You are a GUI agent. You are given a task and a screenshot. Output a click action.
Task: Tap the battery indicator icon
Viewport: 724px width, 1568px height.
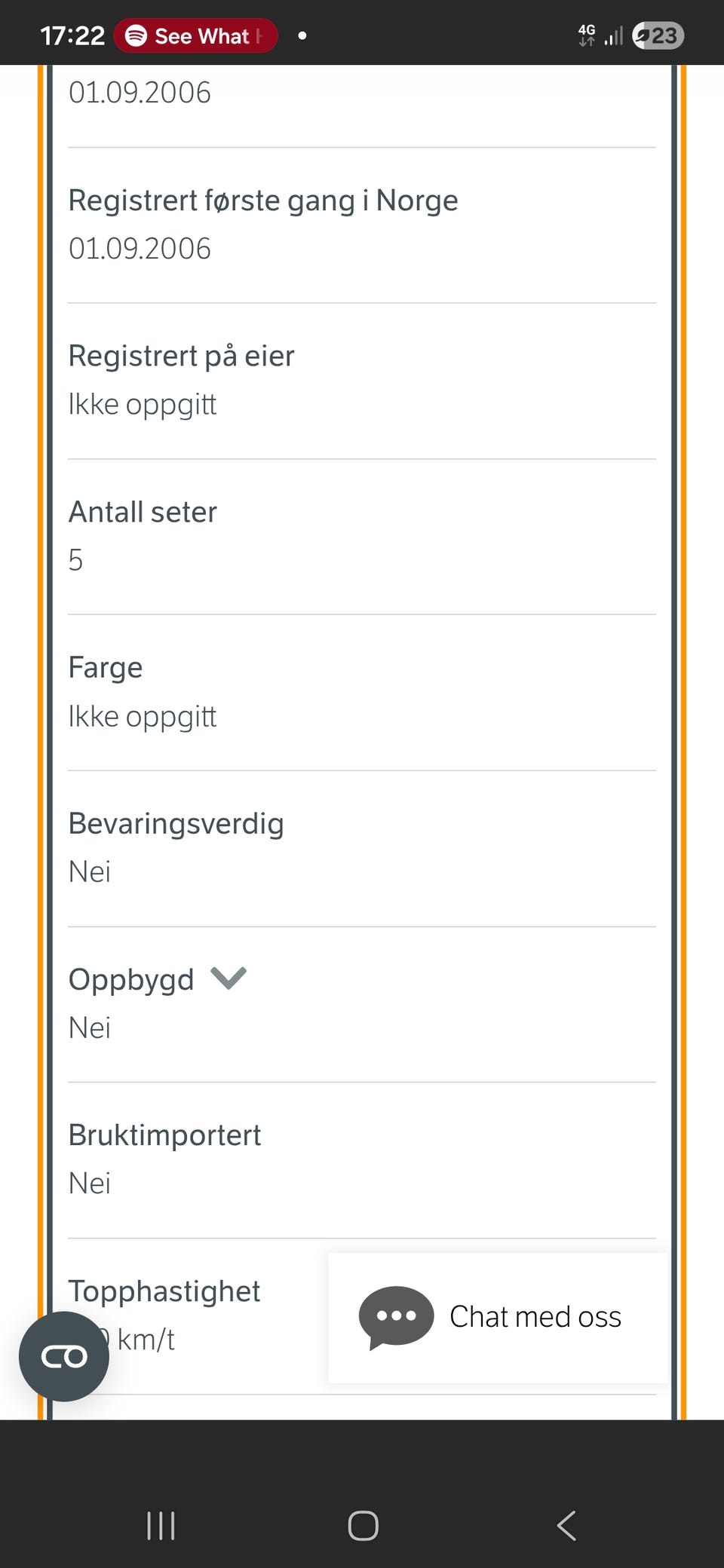pyautogui.click(x=658, y=35)
